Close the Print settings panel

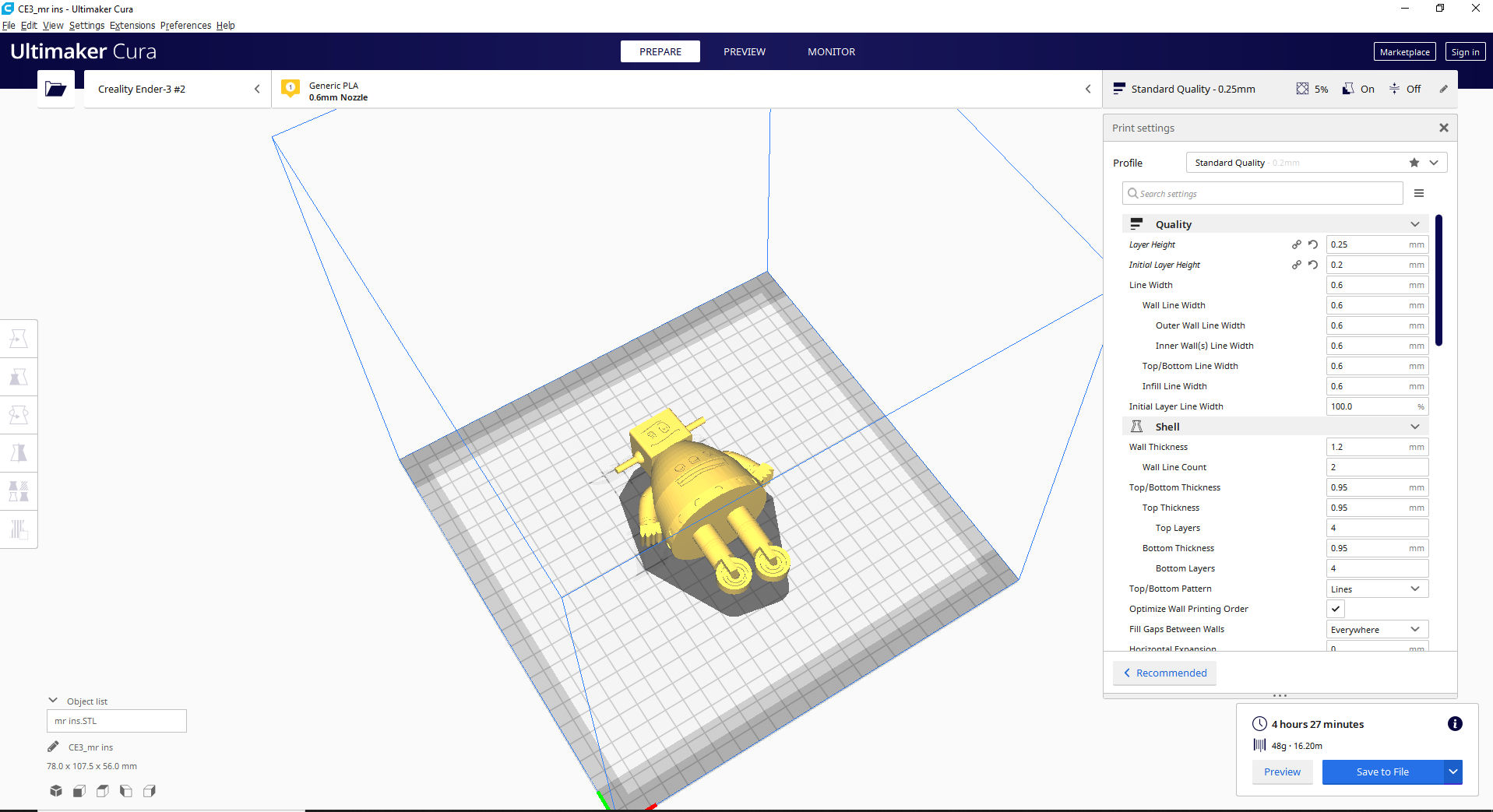[x=1444, y=128]
